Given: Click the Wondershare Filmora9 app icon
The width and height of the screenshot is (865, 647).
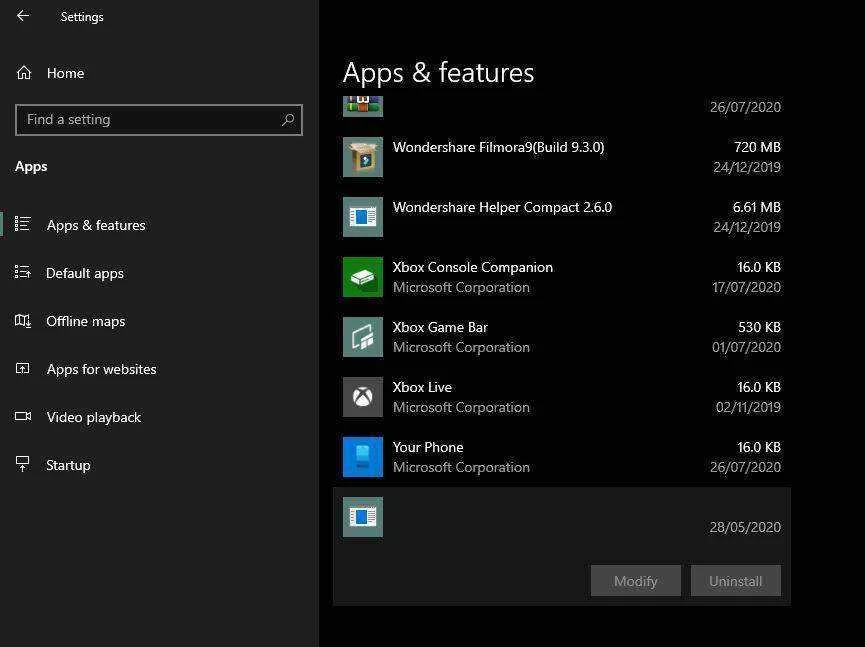Looking at the screenshot, I should [362, 157].
